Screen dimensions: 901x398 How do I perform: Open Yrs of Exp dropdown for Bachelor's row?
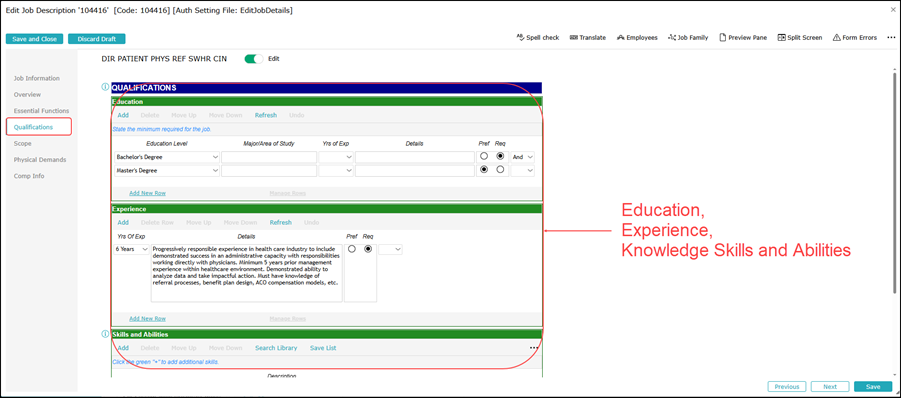[336, 157]
